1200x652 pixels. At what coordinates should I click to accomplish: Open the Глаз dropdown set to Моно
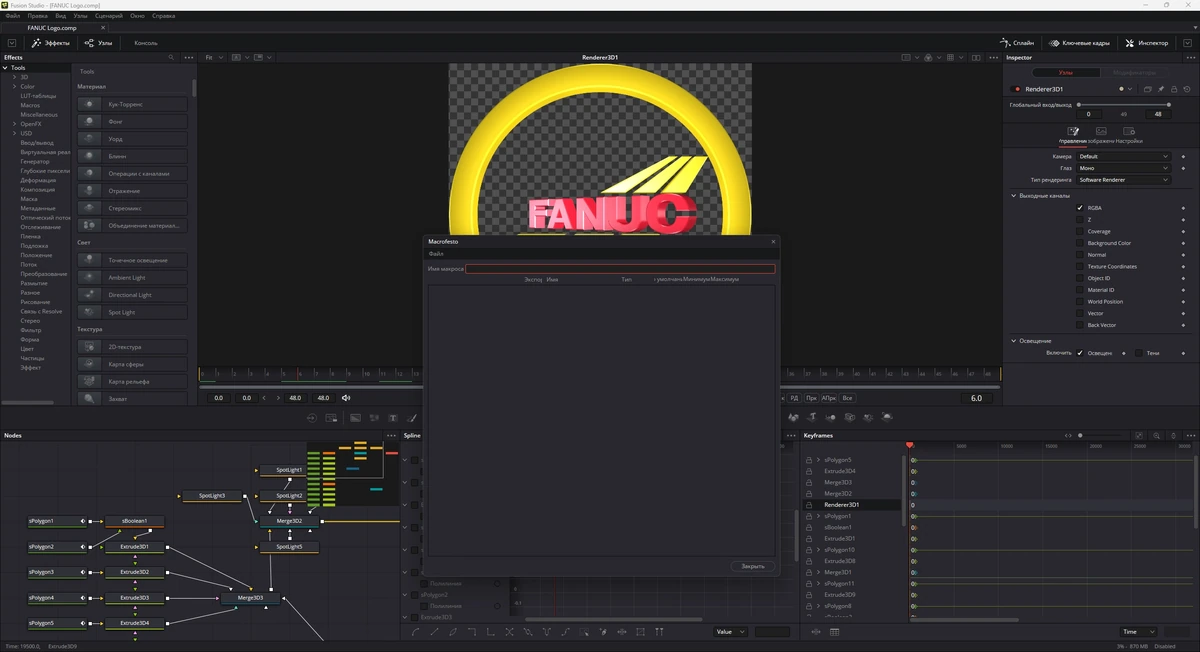coord(1123,168)
